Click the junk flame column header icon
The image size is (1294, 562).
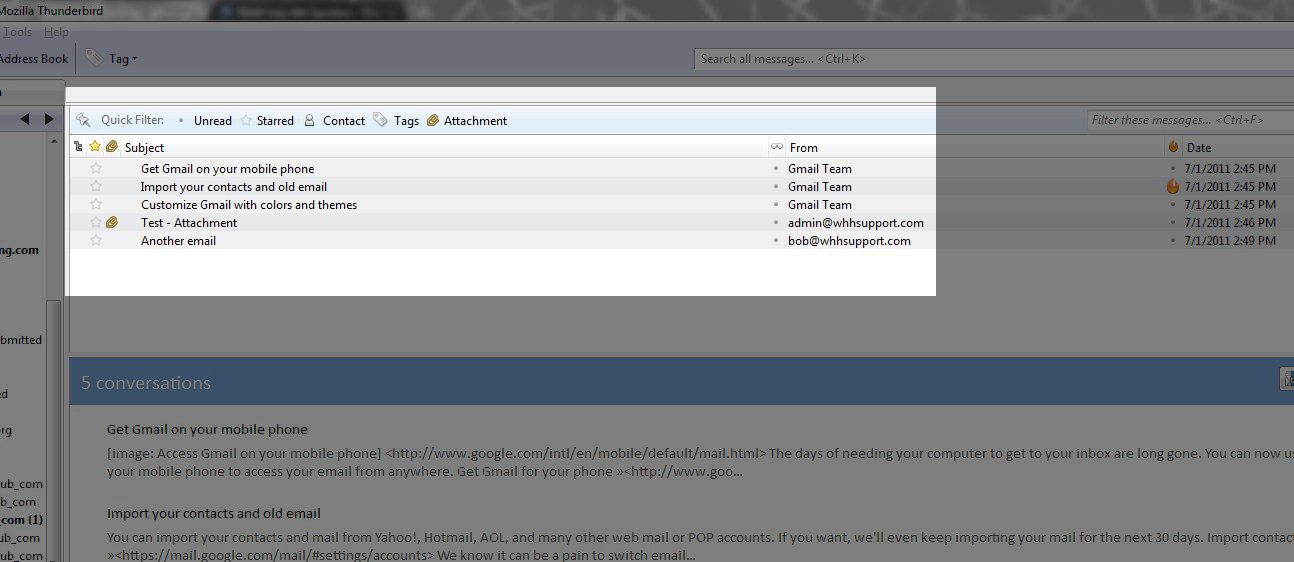click(1173, 147)
